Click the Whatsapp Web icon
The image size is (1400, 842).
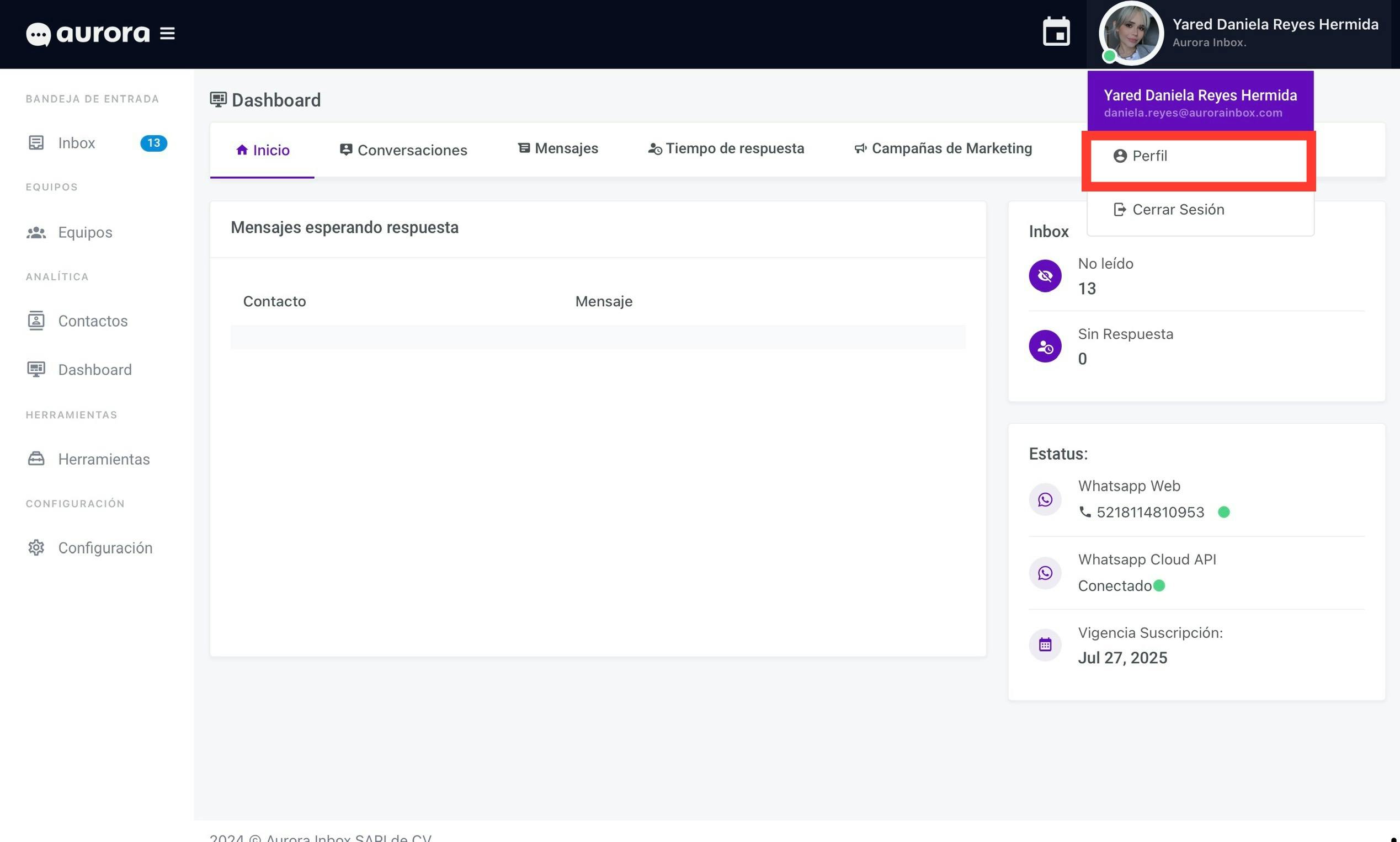click(x=1046, y=500)
